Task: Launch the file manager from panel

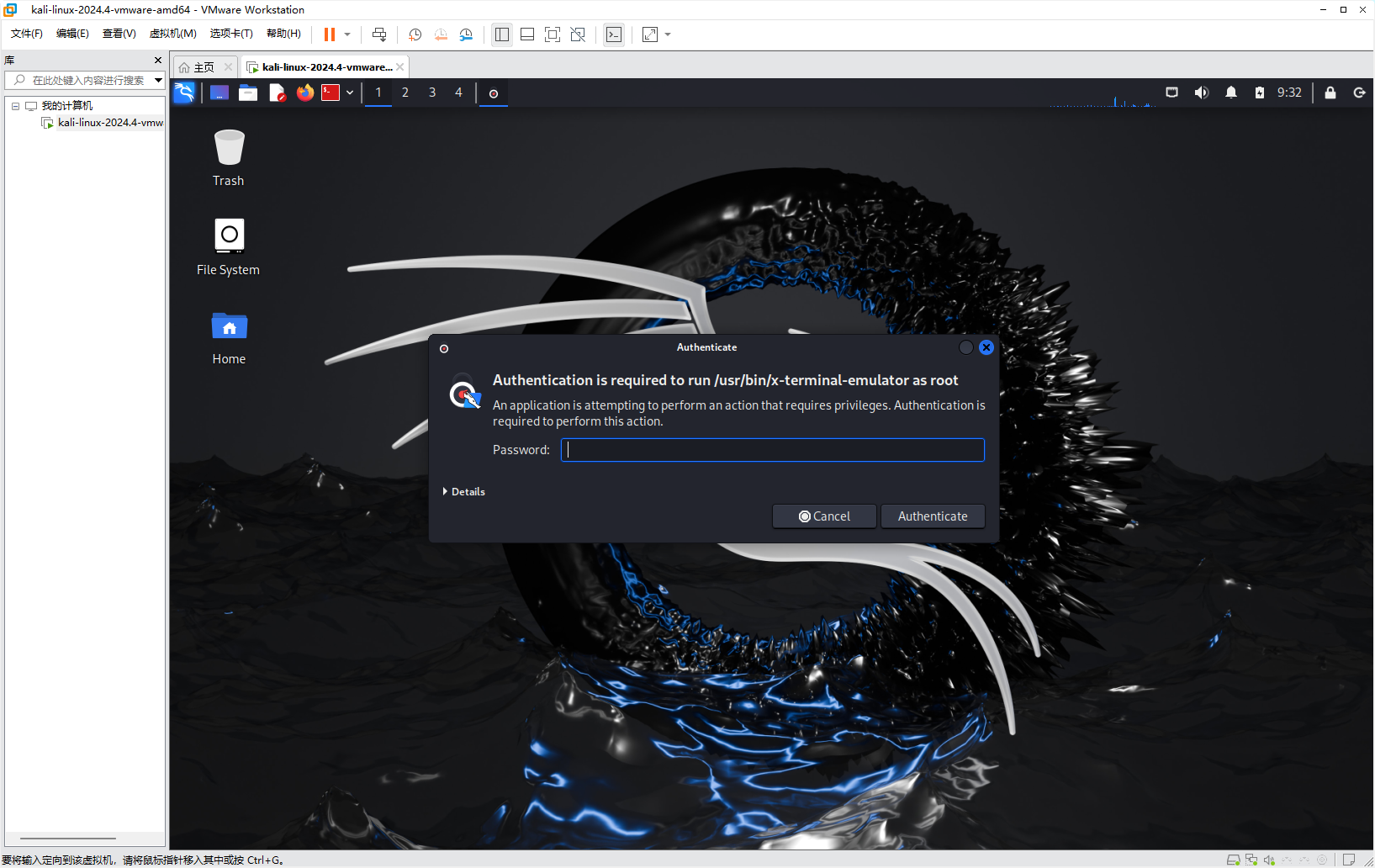Action: (x=248, y=93)
